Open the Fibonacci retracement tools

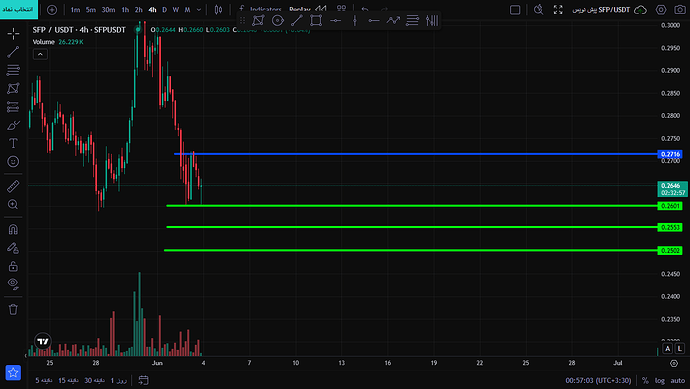coord(13,70)
